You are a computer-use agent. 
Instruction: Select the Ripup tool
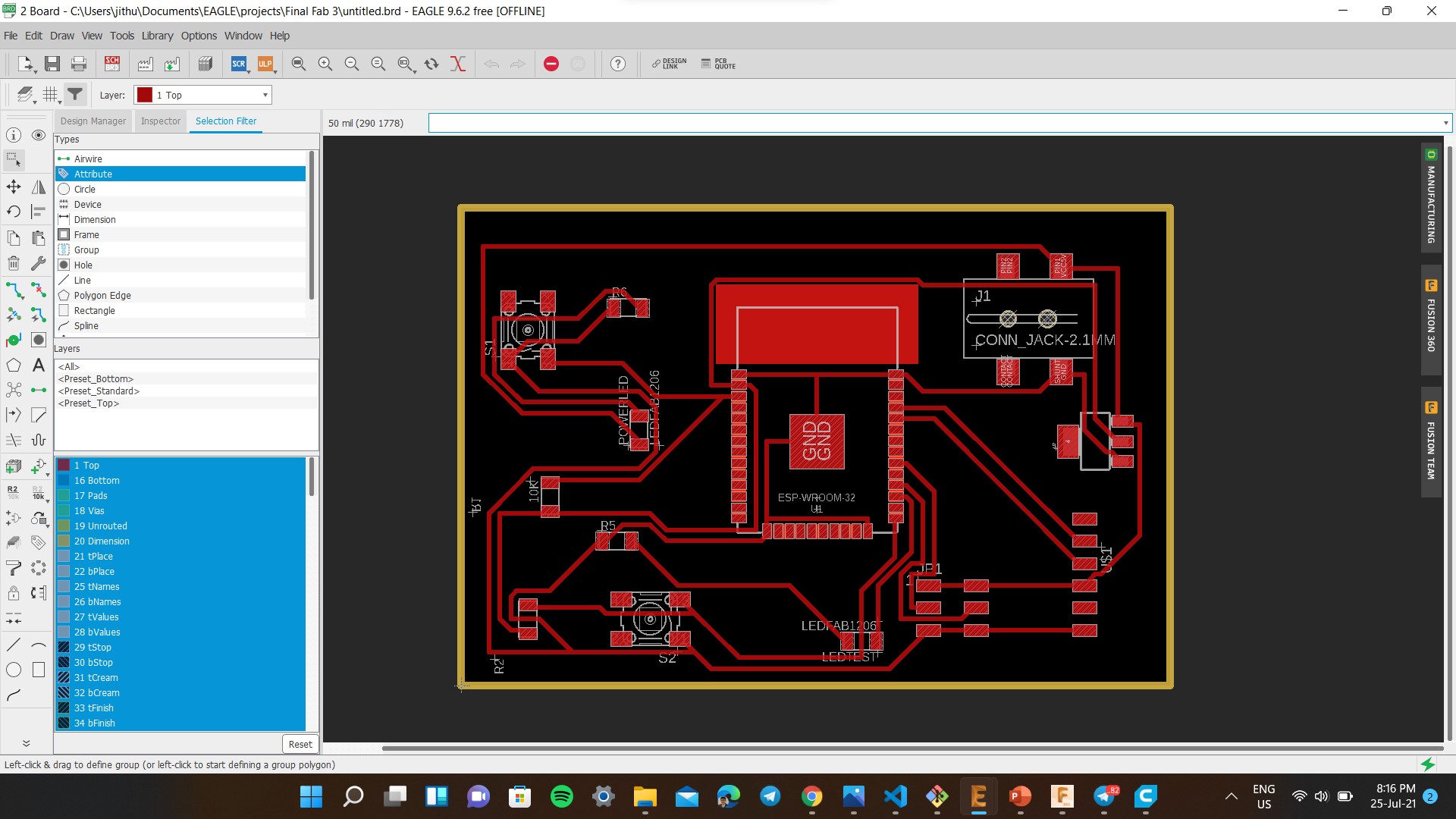click(x=39, y=290)
